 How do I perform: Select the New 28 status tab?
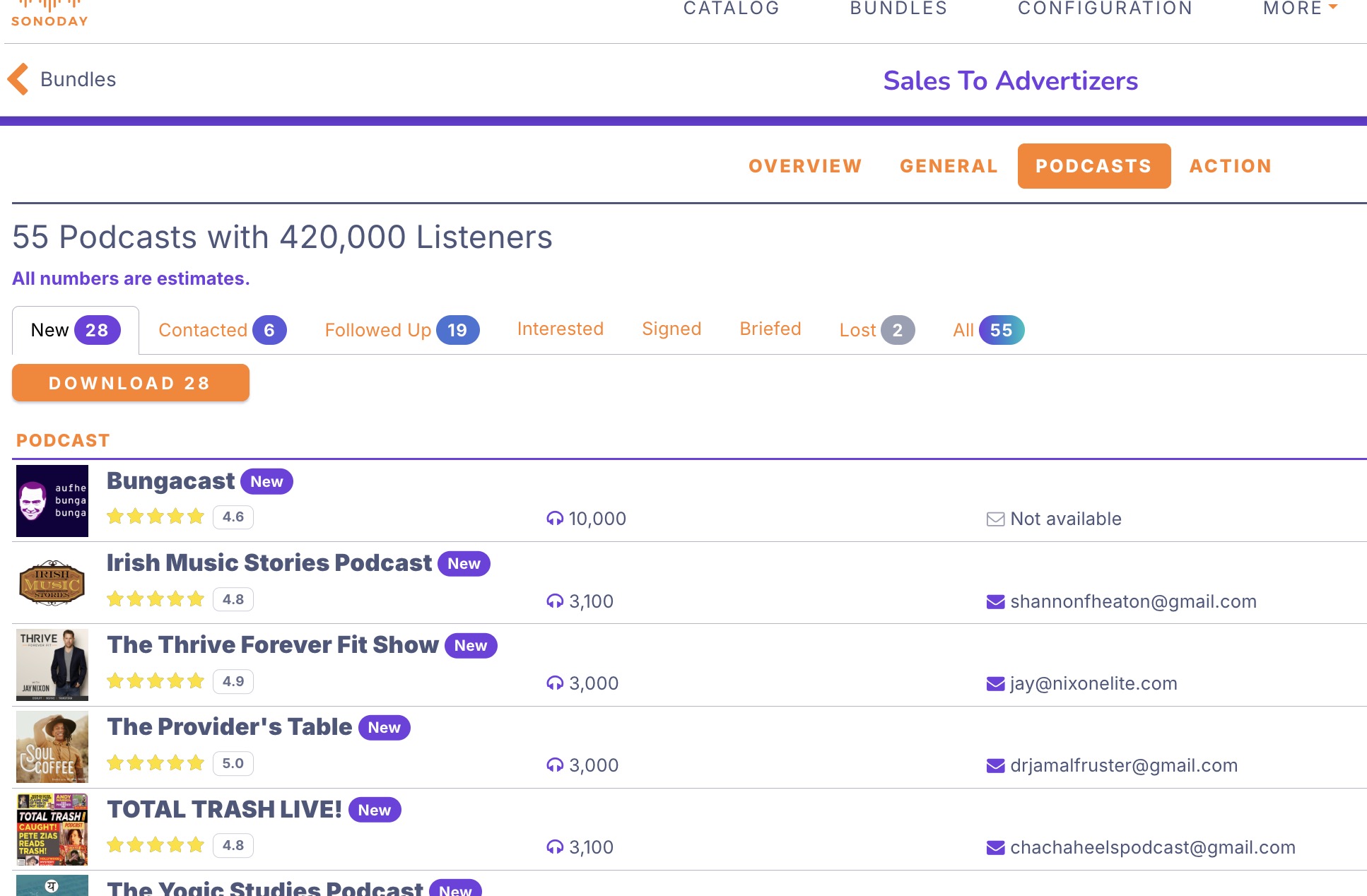pyautogui.click(x=76, y=330)
